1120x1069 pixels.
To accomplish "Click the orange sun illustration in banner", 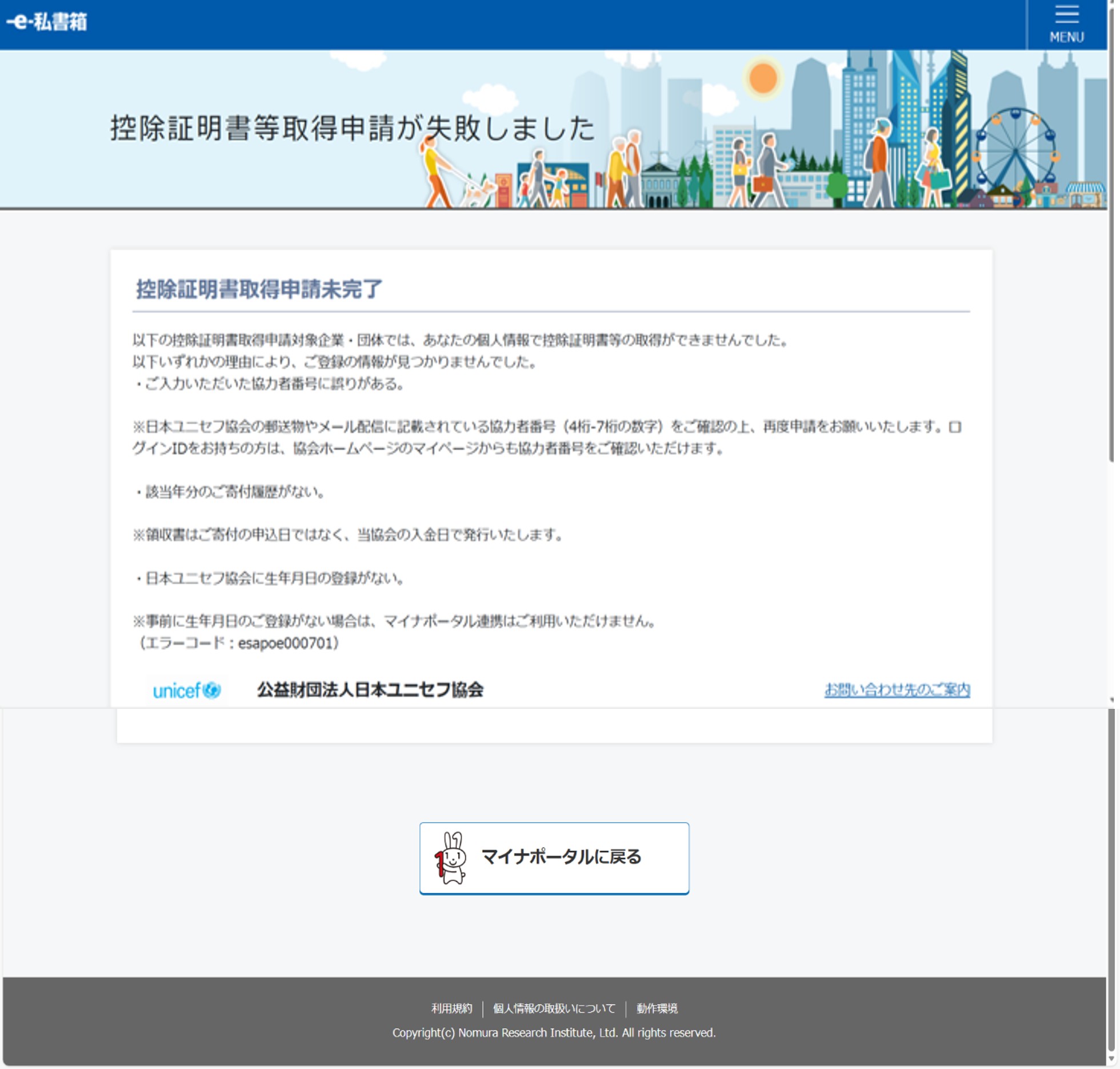I will pyautogui.click(x=763, y=78).
